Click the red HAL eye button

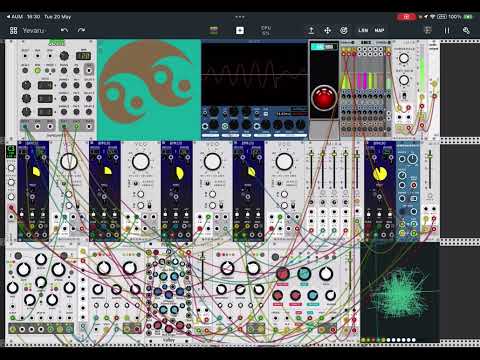coord(323,98)
